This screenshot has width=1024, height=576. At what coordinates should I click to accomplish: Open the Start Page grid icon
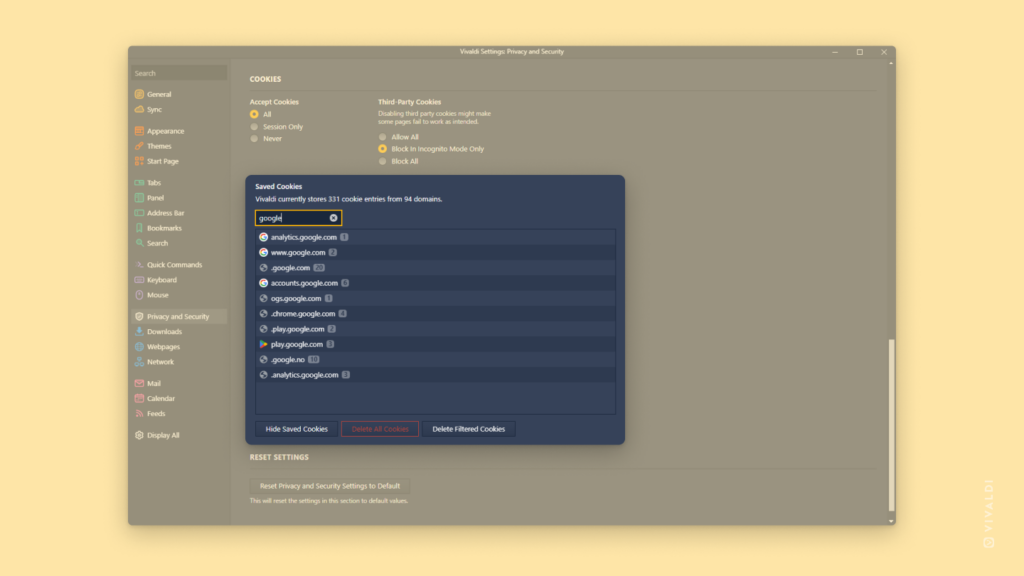139,161
